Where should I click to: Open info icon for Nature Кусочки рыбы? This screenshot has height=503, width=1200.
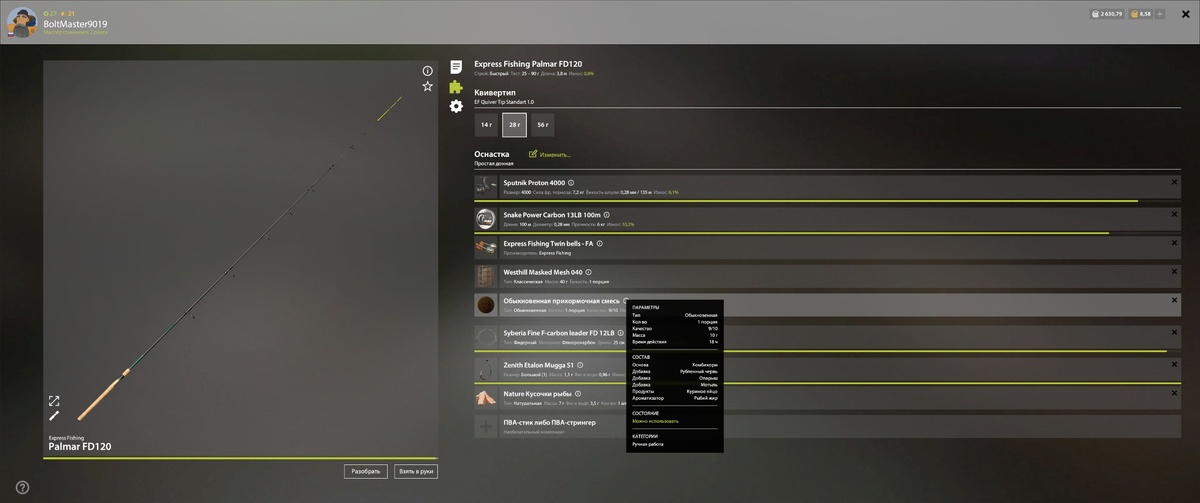click(578, 394)
